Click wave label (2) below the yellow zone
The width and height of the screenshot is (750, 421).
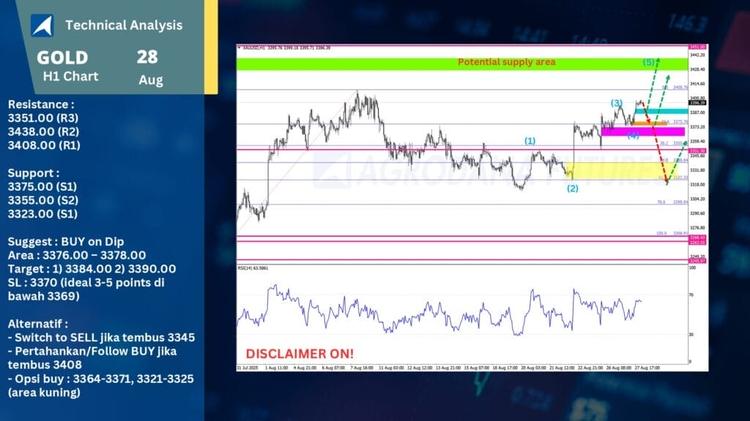(572, 188)
